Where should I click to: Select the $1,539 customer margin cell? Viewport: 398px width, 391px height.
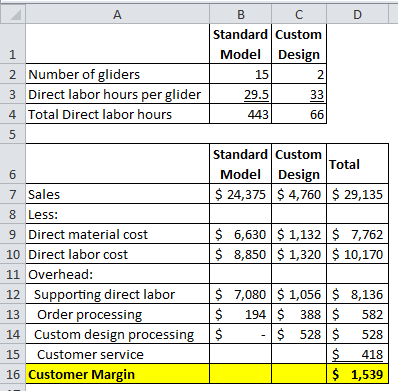click(x=357, y=374)
